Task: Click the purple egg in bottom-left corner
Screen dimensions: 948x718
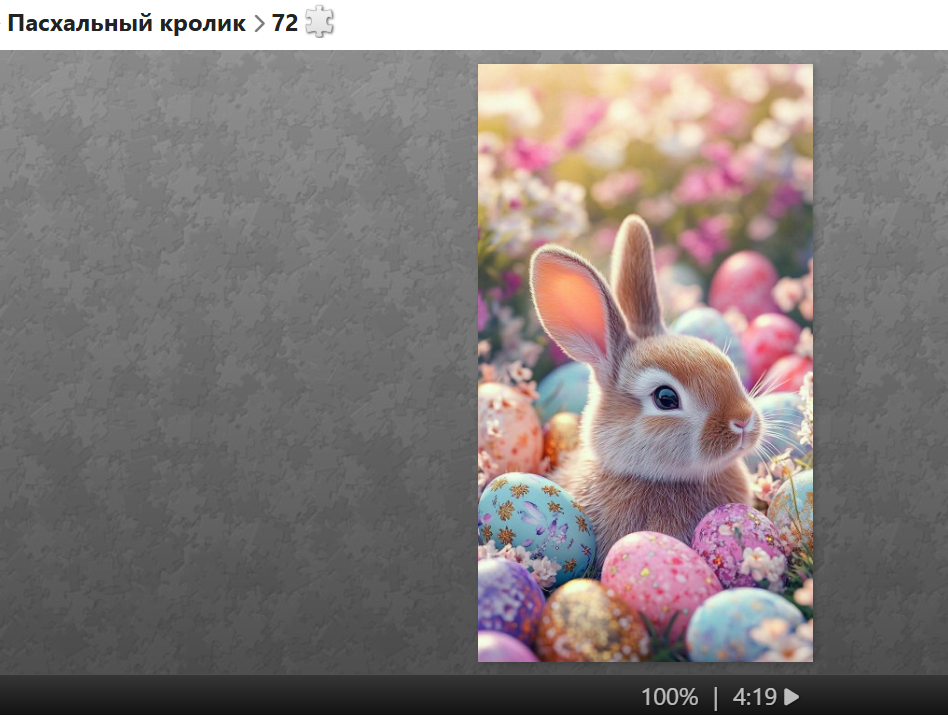Action: pyautogui.click(x=508, y=600)
